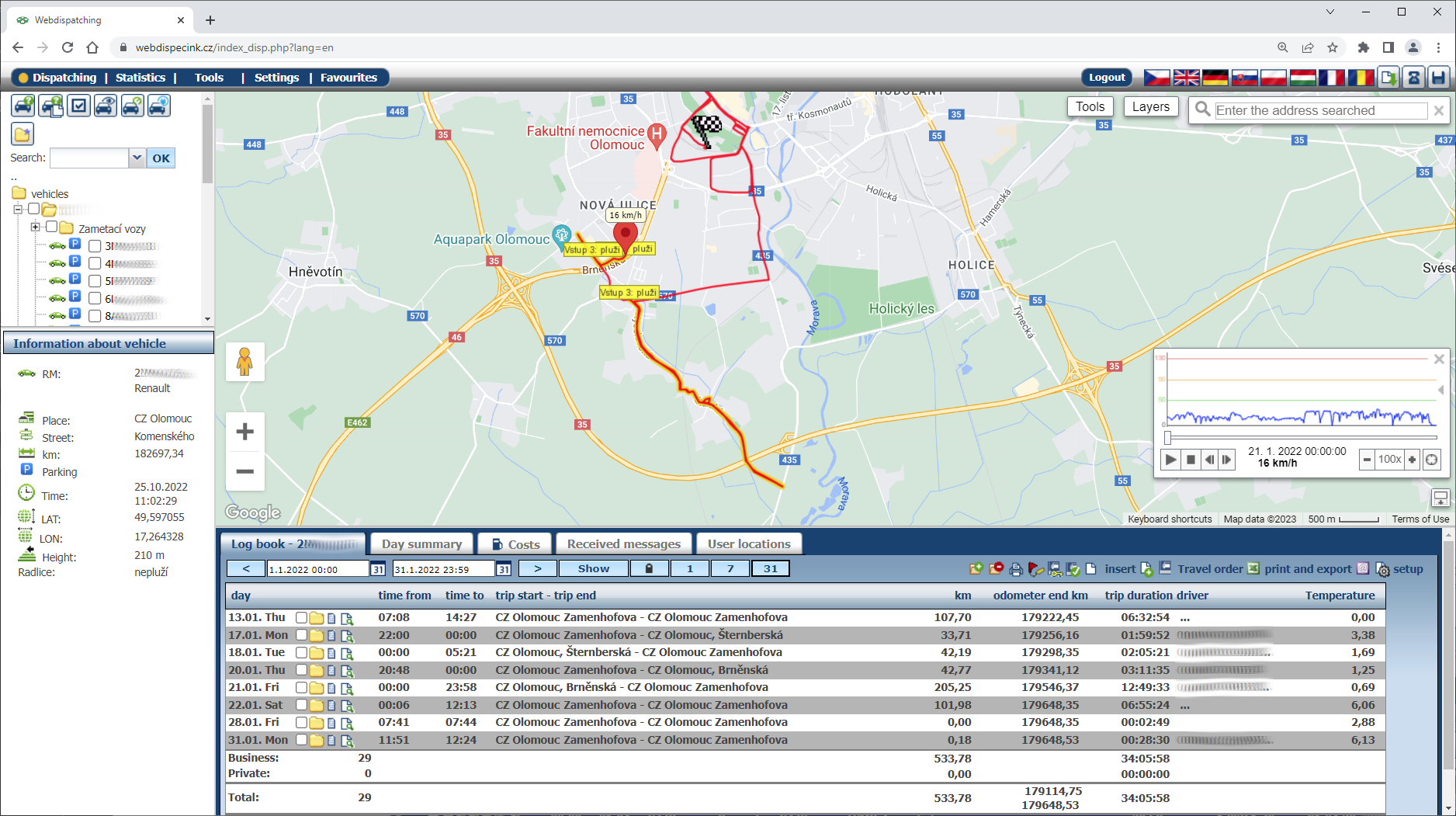Select the UK flag for English
This screenshot has width=1456, height=816.
pyautogui.click(x=1186, y=78)
